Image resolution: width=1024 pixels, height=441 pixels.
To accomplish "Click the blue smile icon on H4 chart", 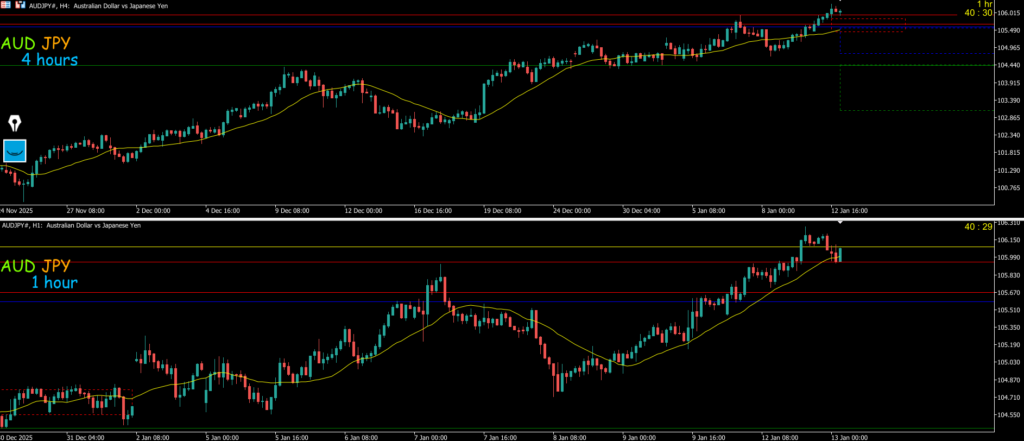I will 16,151.
